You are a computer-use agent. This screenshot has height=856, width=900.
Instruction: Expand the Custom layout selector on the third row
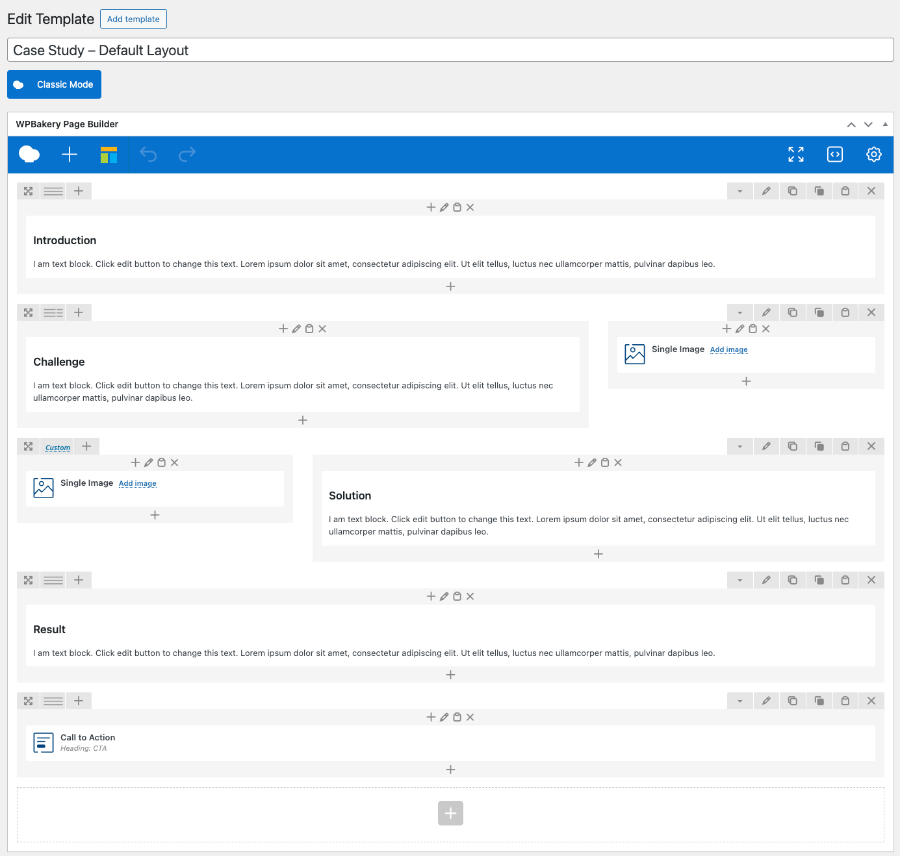57,446
